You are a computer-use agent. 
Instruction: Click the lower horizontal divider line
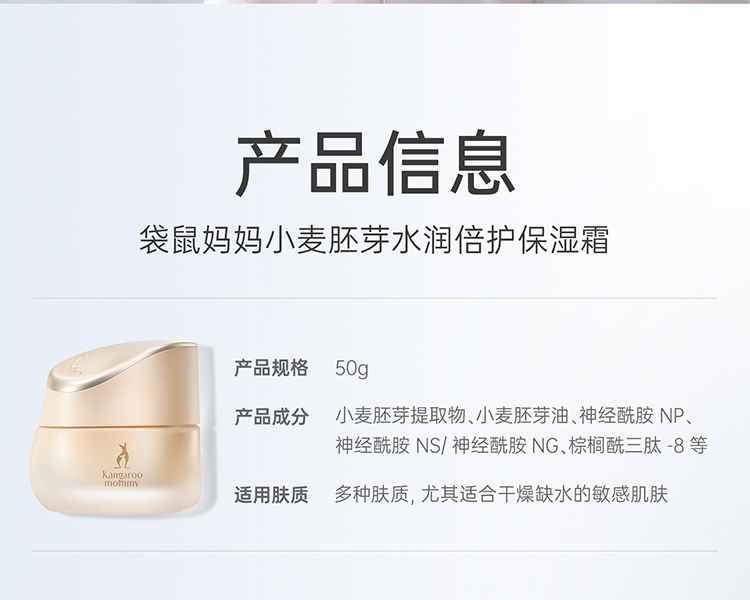point(375,551)
